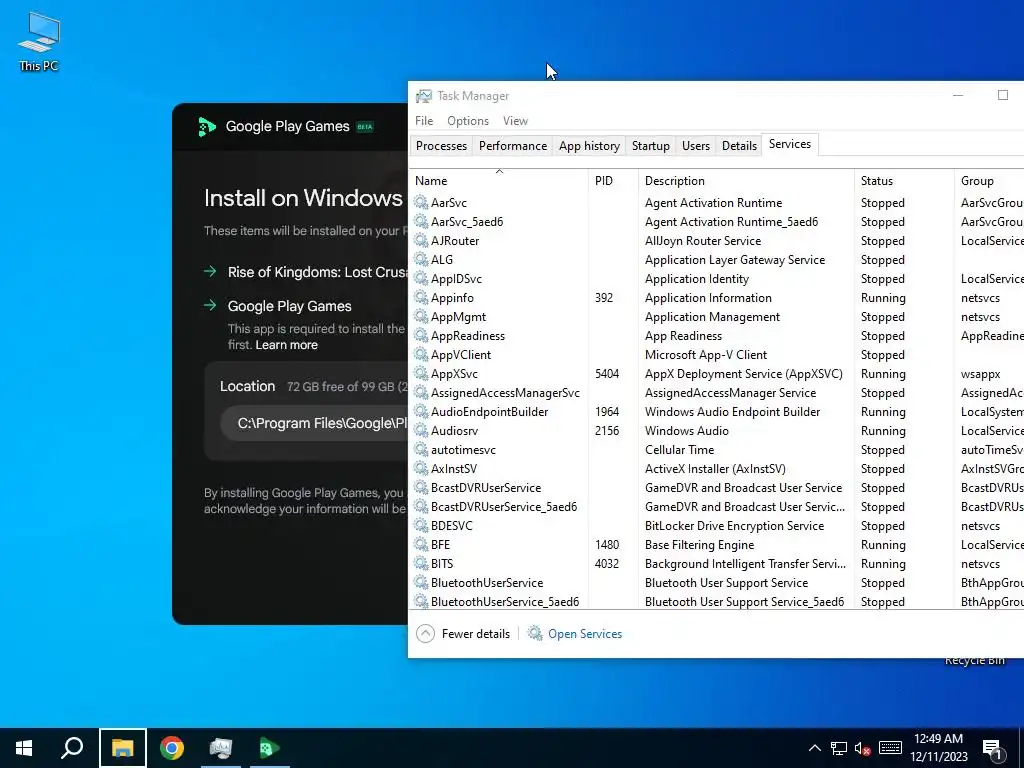Collapse with the Fewer details arrow icon
This screenshot has height=768, width=1024.
click(425, 633)
